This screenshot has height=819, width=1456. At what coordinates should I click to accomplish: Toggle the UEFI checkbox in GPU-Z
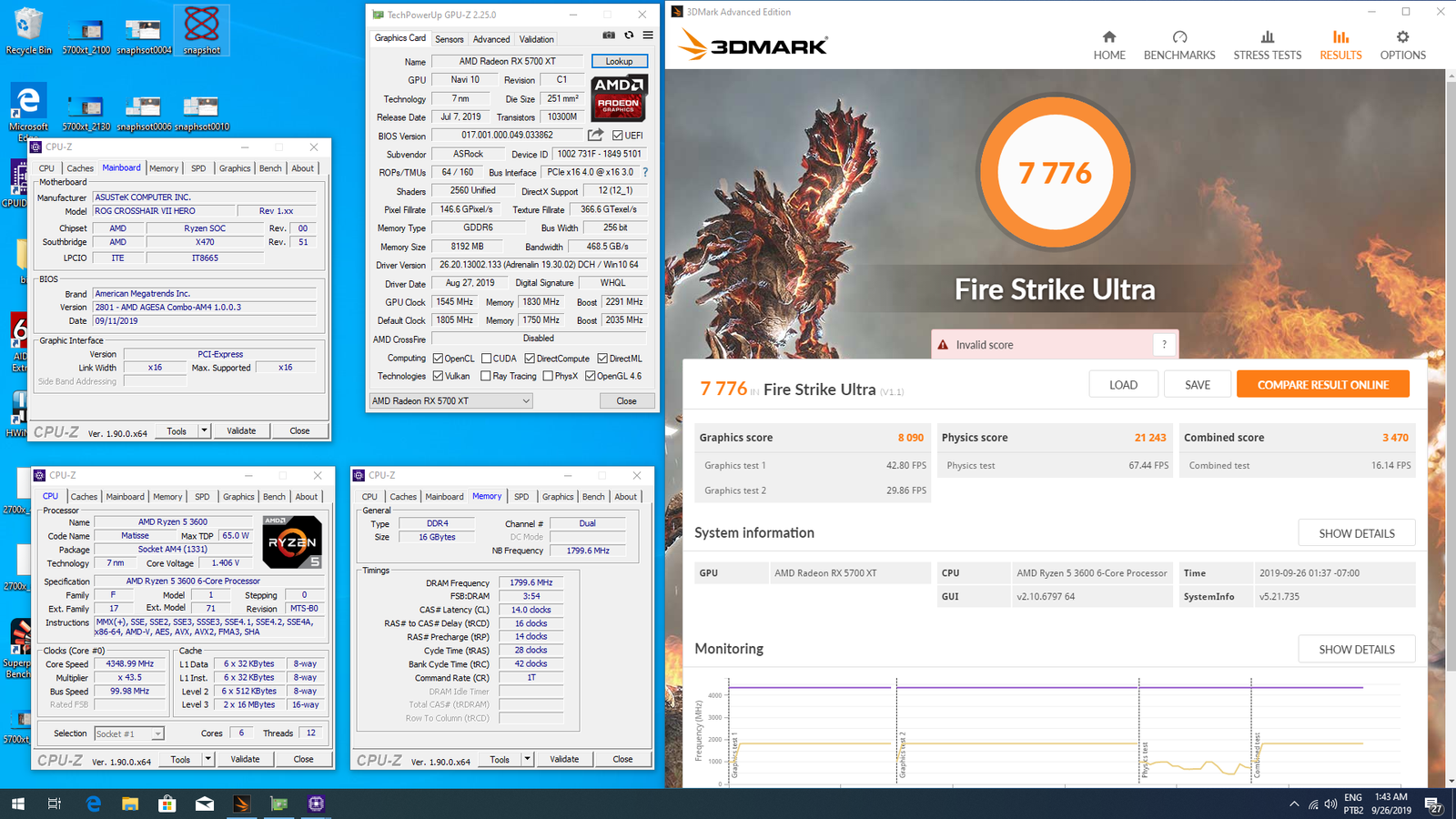(618, 136)
